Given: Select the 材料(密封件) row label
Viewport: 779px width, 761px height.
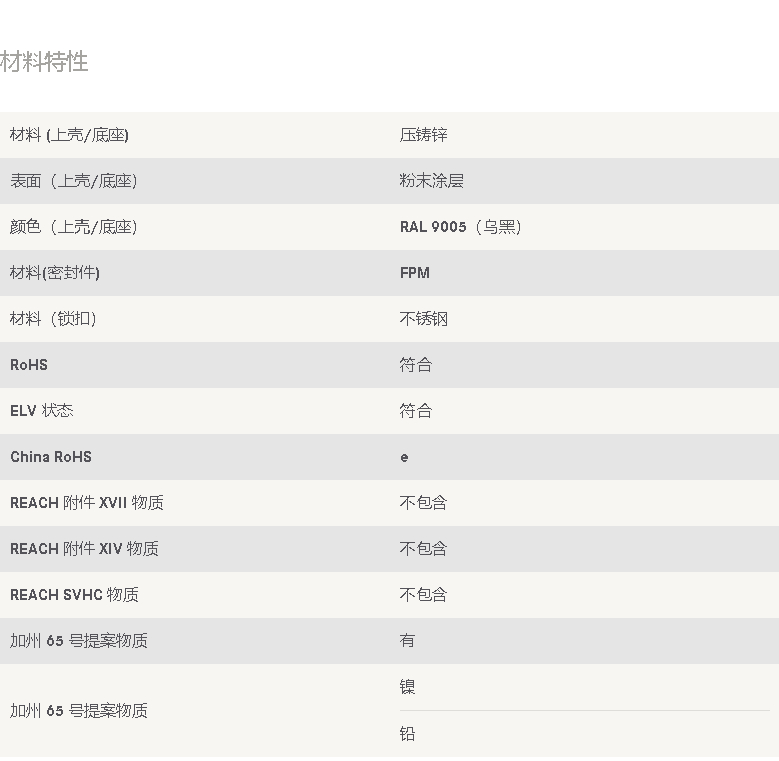Looking at the screenshot, I should [55, 273].
